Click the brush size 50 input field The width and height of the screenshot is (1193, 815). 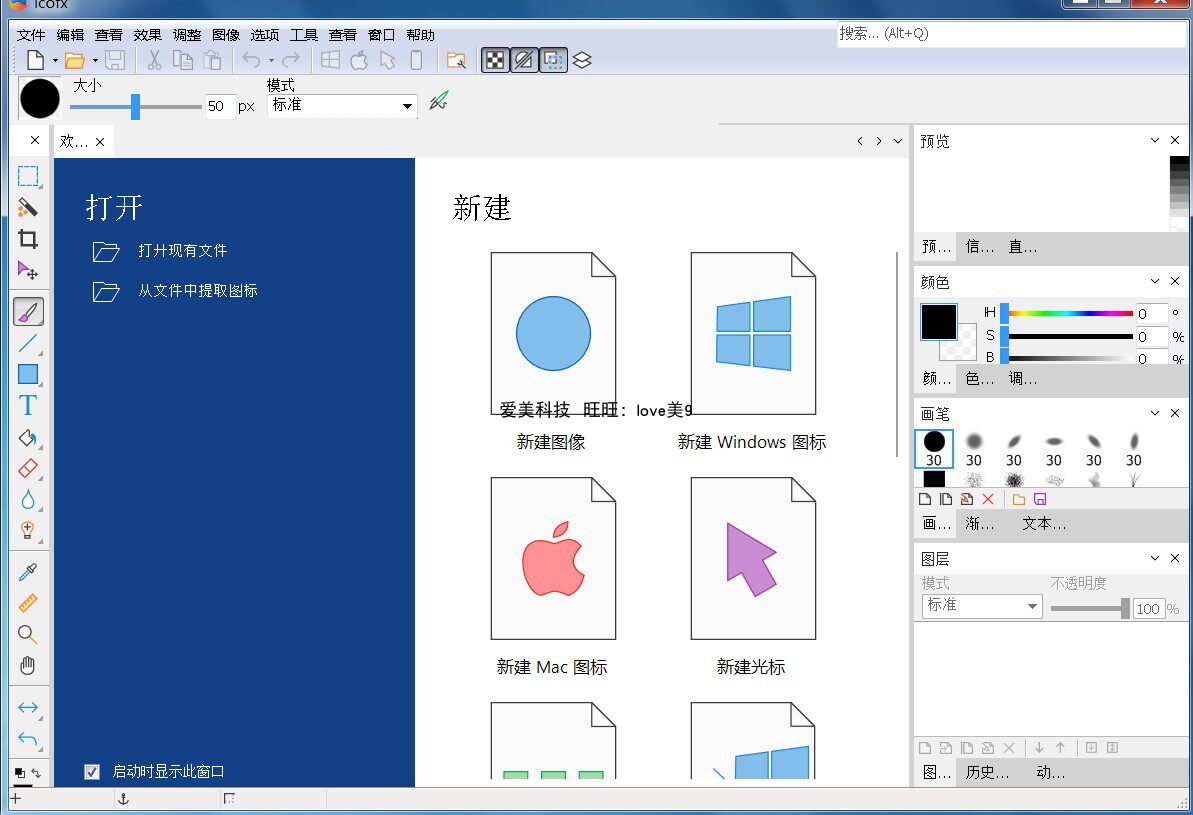pyautogui.click(x=219, y=106)
